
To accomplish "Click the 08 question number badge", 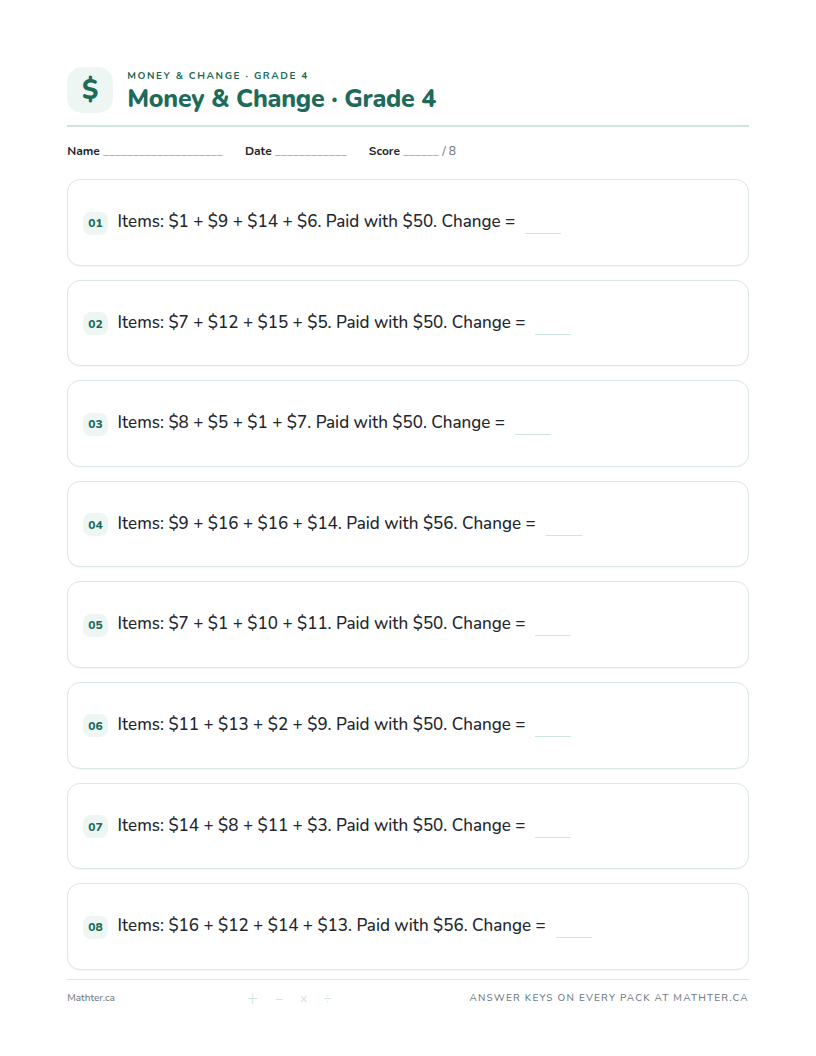I will click(x=96, y=927).
